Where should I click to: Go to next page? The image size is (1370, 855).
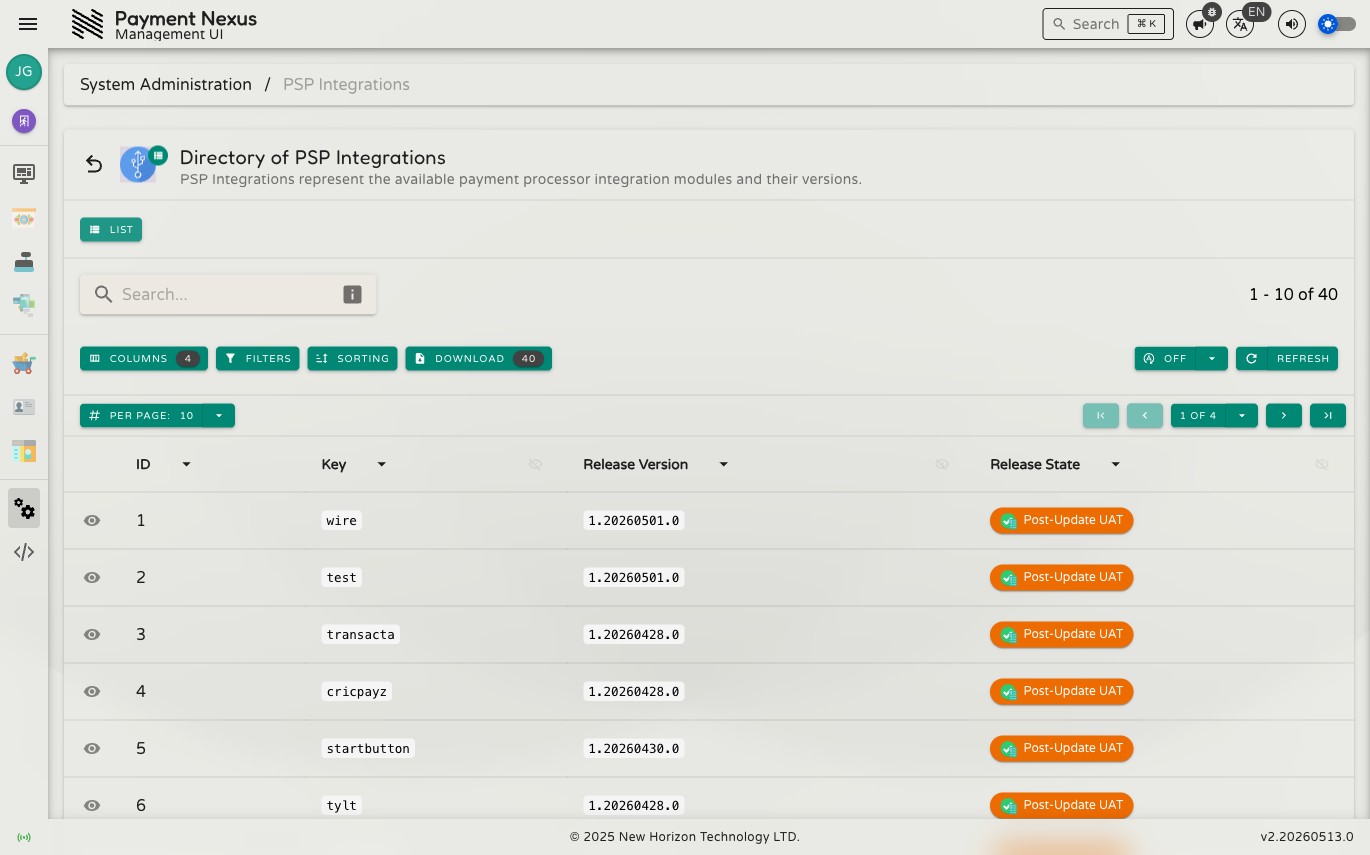1284,415
